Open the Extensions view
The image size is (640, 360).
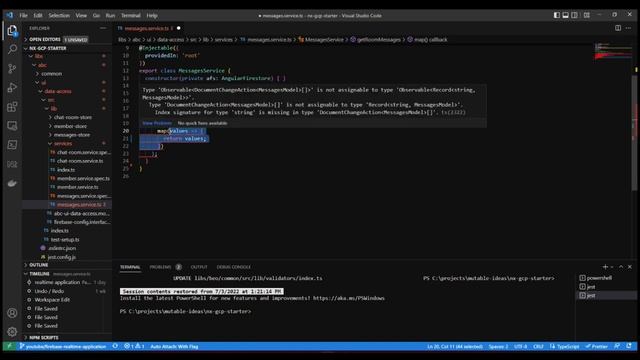12,107
